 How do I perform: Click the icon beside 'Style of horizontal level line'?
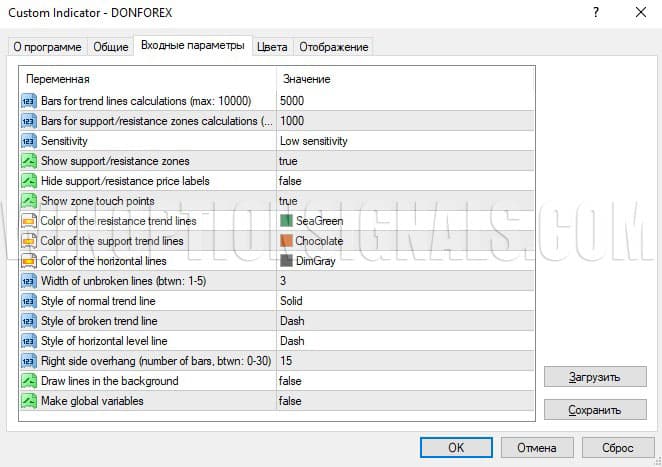click(x=29, y=341)
